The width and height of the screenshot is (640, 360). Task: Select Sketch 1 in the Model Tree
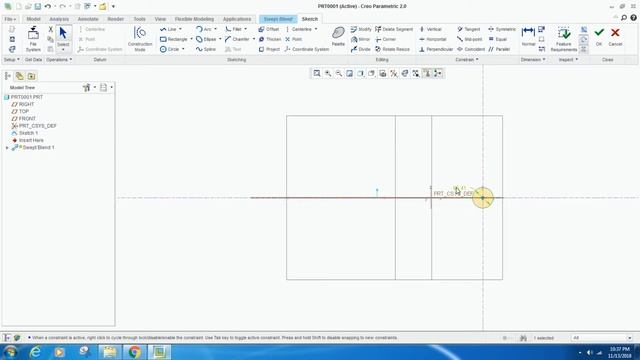pyautogui.click(x=24, y=133)
